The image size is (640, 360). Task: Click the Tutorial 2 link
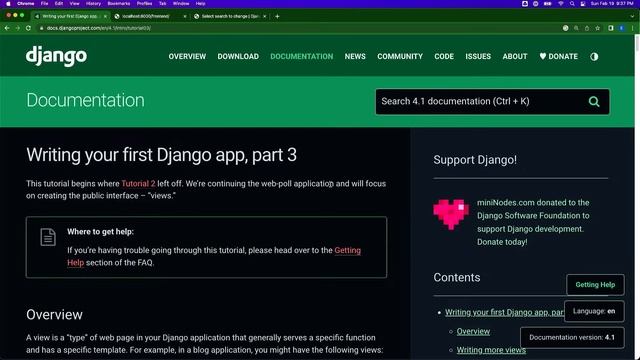point(138,184)
